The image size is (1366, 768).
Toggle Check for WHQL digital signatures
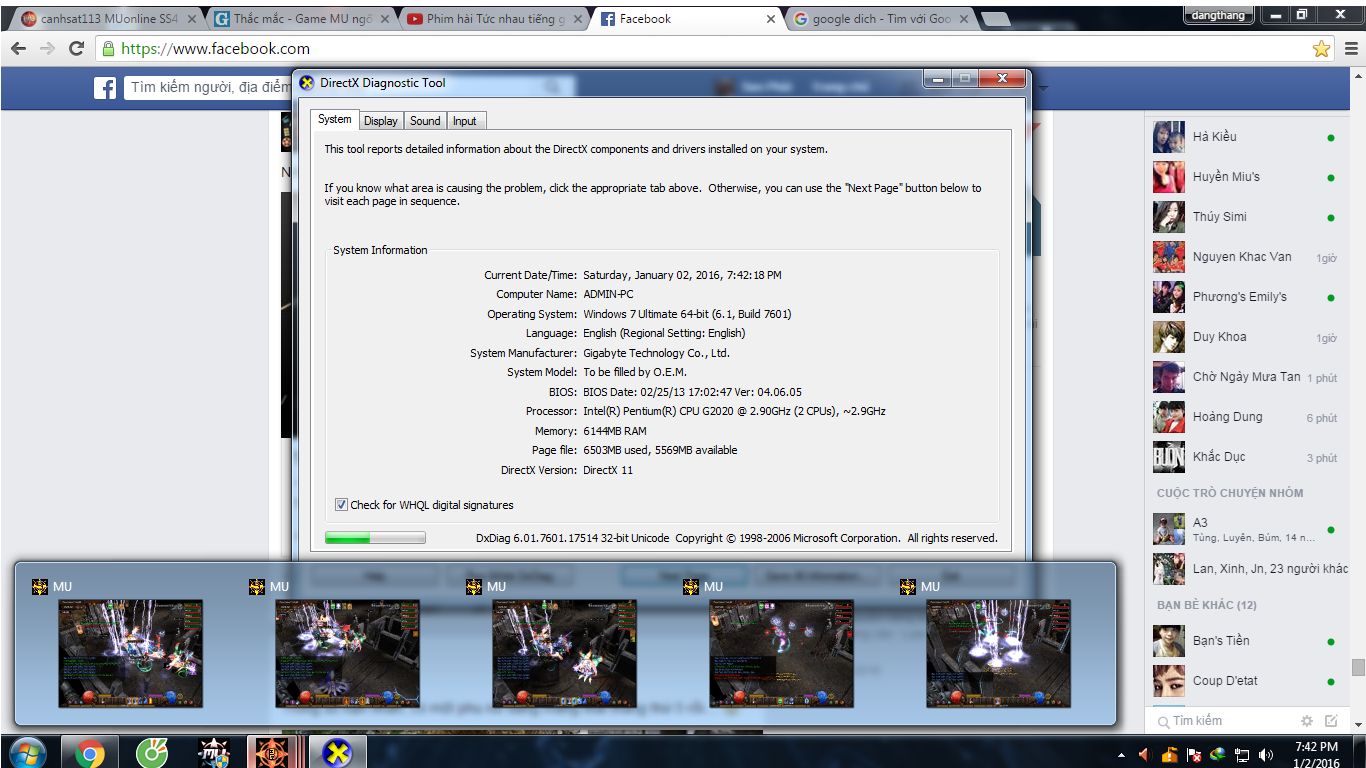(x=341, y=505)
